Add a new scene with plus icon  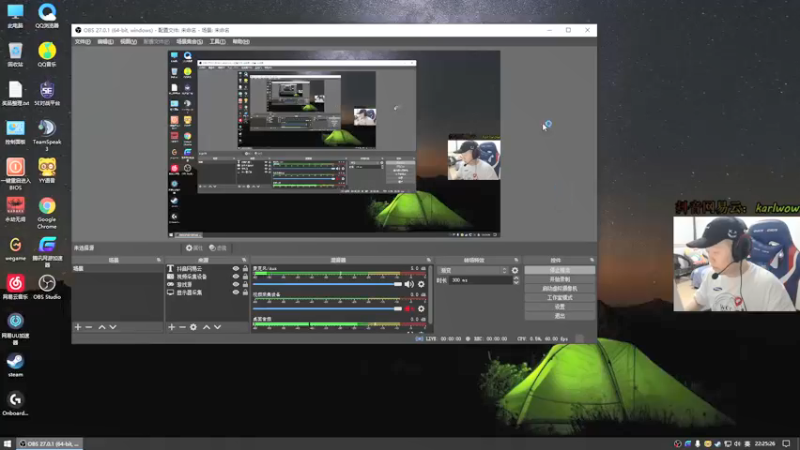pyautogui.click(x=78, y=327)
